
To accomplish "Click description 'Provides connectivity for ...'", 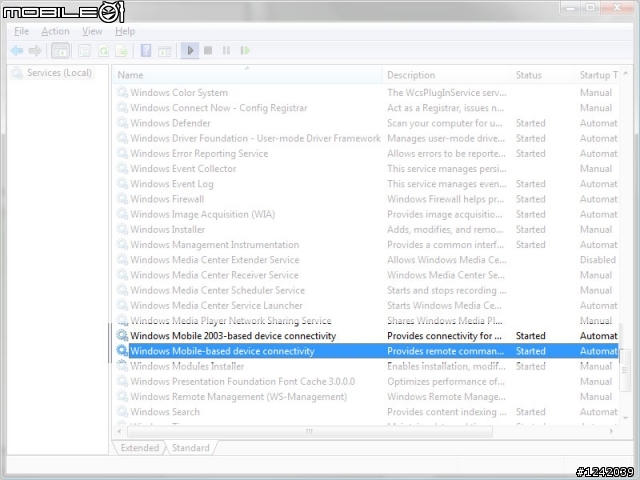I will pos(444,336).
